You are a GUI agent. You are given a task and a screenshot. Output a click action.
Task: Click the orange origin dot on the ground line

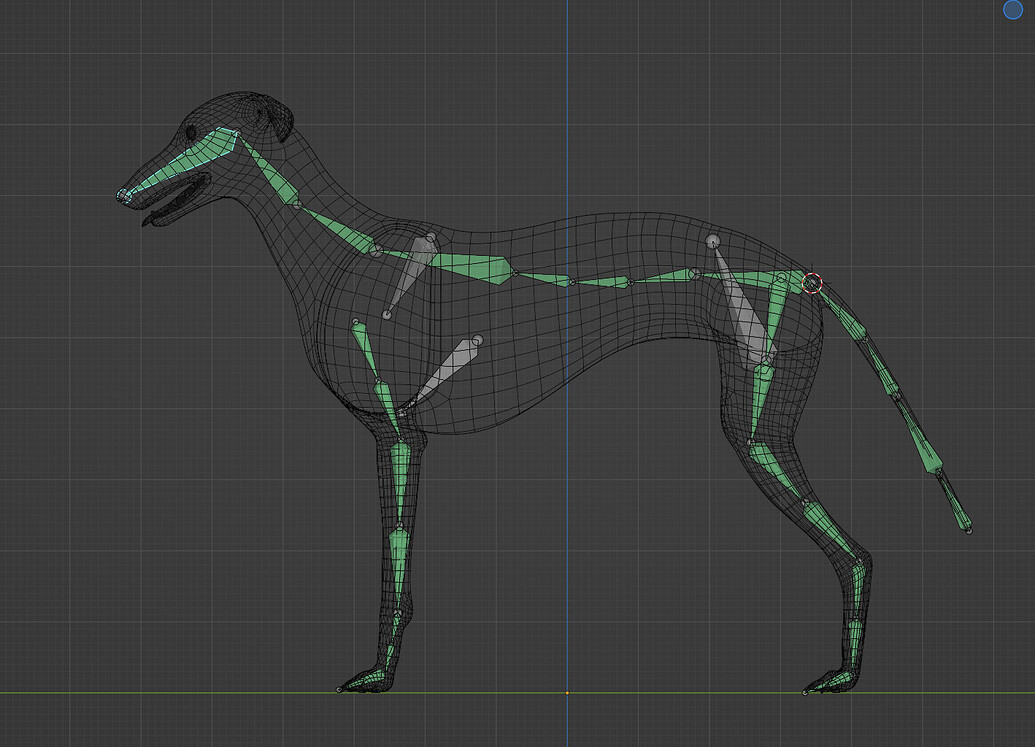[567, 692]
